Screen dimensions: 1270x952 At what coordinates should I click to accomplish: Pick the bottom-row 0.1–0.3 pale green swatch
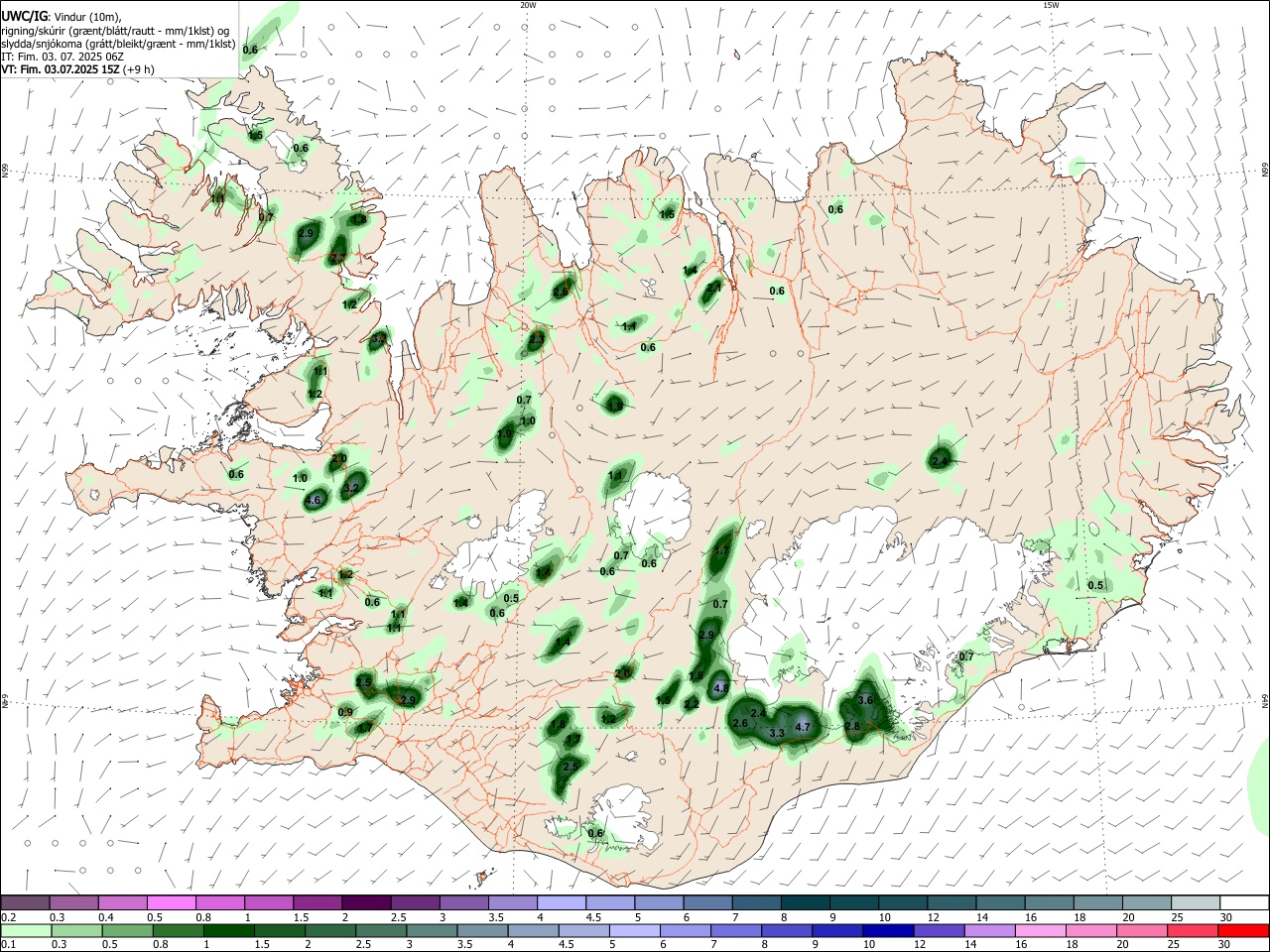28,931
